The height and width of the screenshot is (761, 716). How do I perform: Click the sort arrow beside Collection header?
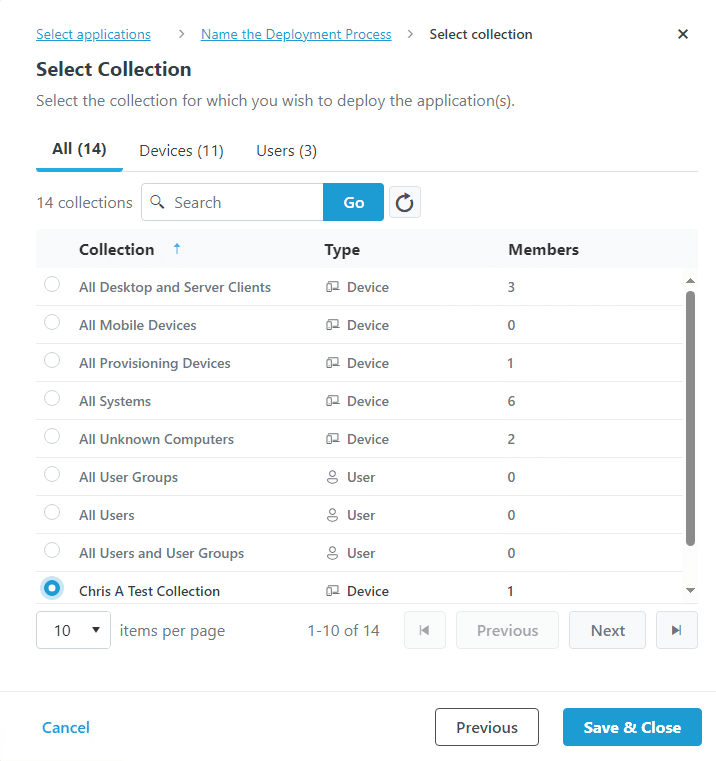(x=177, y=249)
